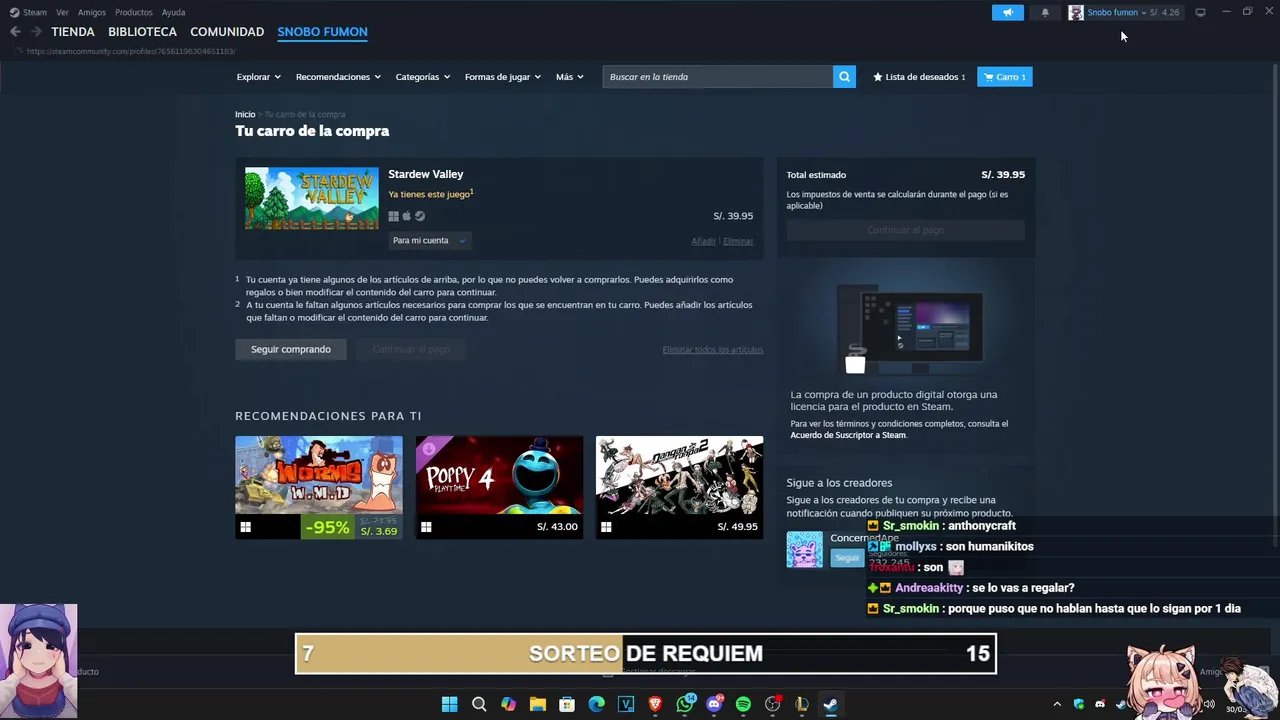
Task: Open the Steam announcements megaphone button
Action: tap(1007, 12)
